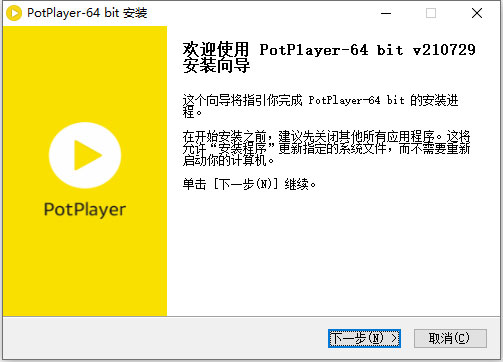503x362 pixels.
Task: Minimize the installer window
Action: coord(386,13)
